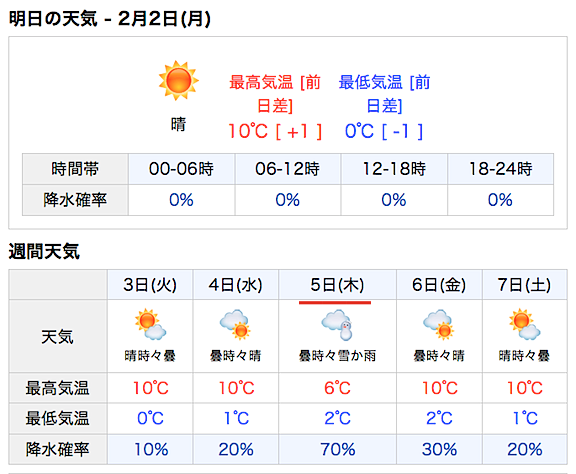This screenshot has height=474, width=576.
Task: Click the sunny weather icon for tomorrow
Action: [x=179, y=80]
